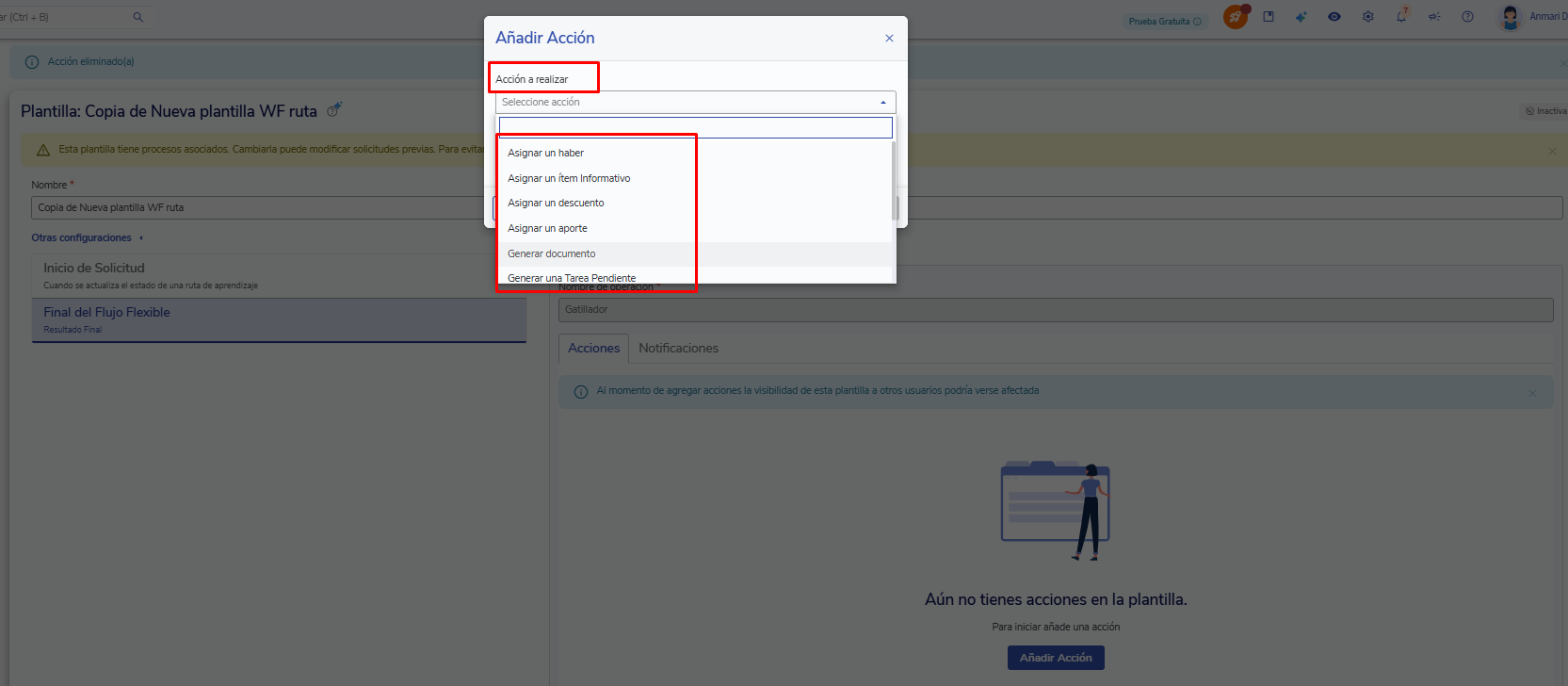Open the bookmark icon in top bar
This screenshot has width=1568, height=686.
(1269, 17)
